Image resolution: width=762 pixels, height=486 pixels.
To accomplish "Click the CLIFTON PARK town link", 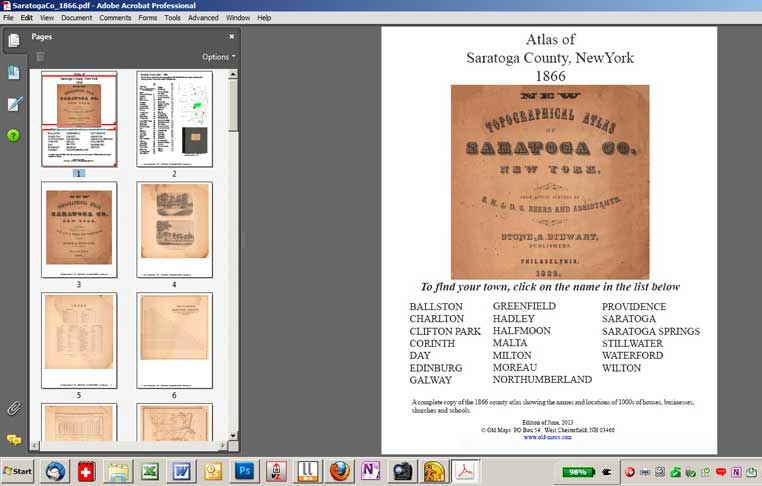I will coord(445,331).
